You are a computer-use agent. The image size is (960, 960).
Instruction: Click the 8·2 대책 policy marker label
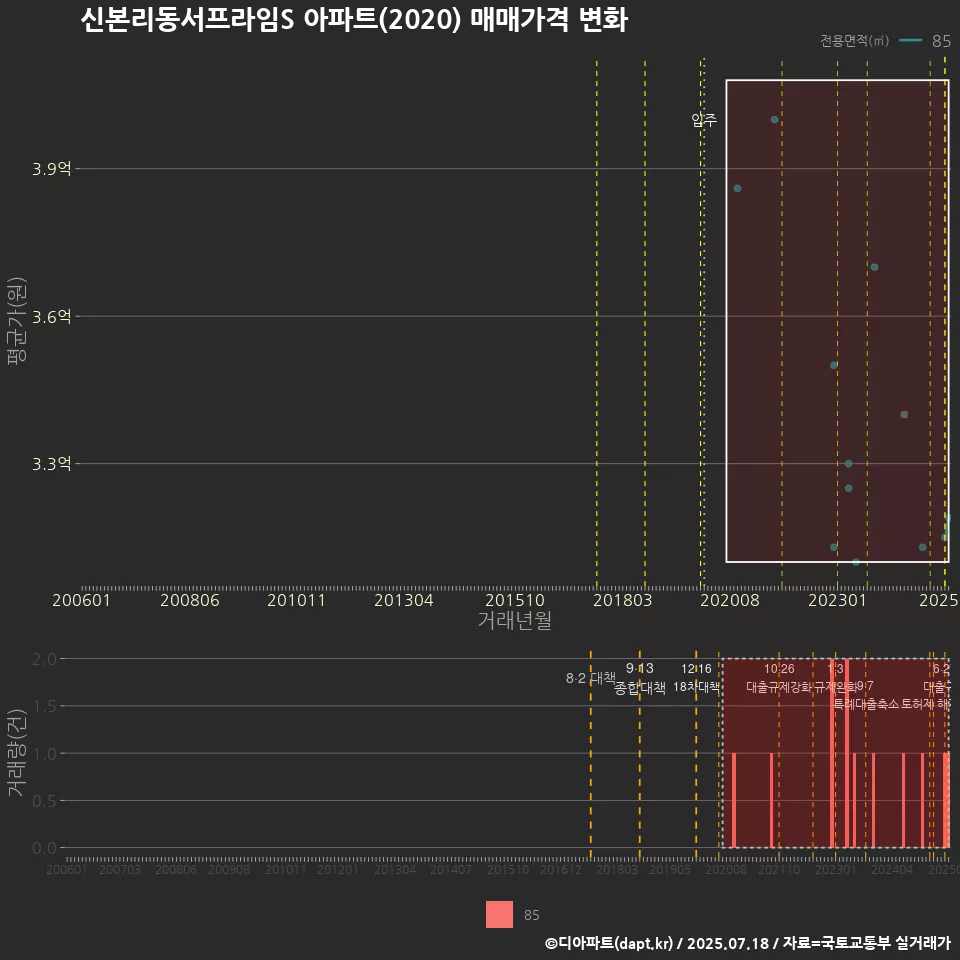pyautogui.click(x=590, y=678)
